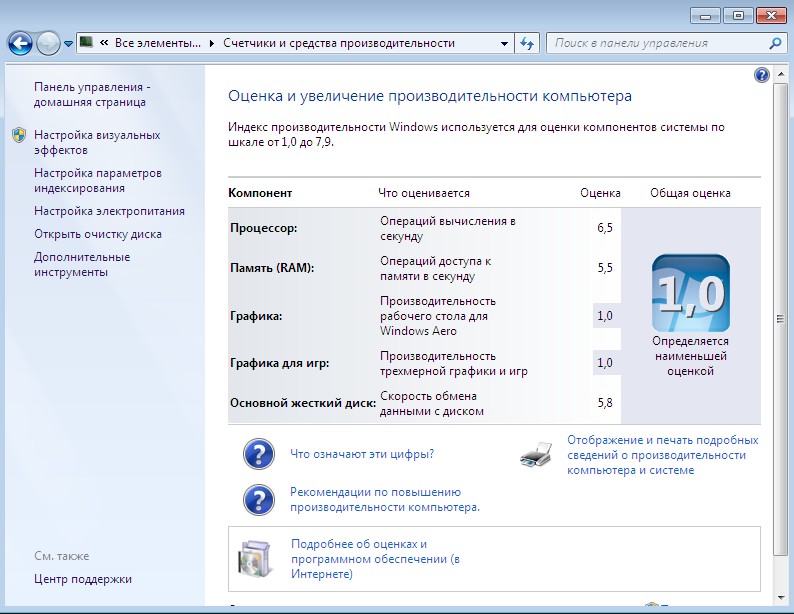Expand the address bar history dropdown

click(x=504, y=44)
